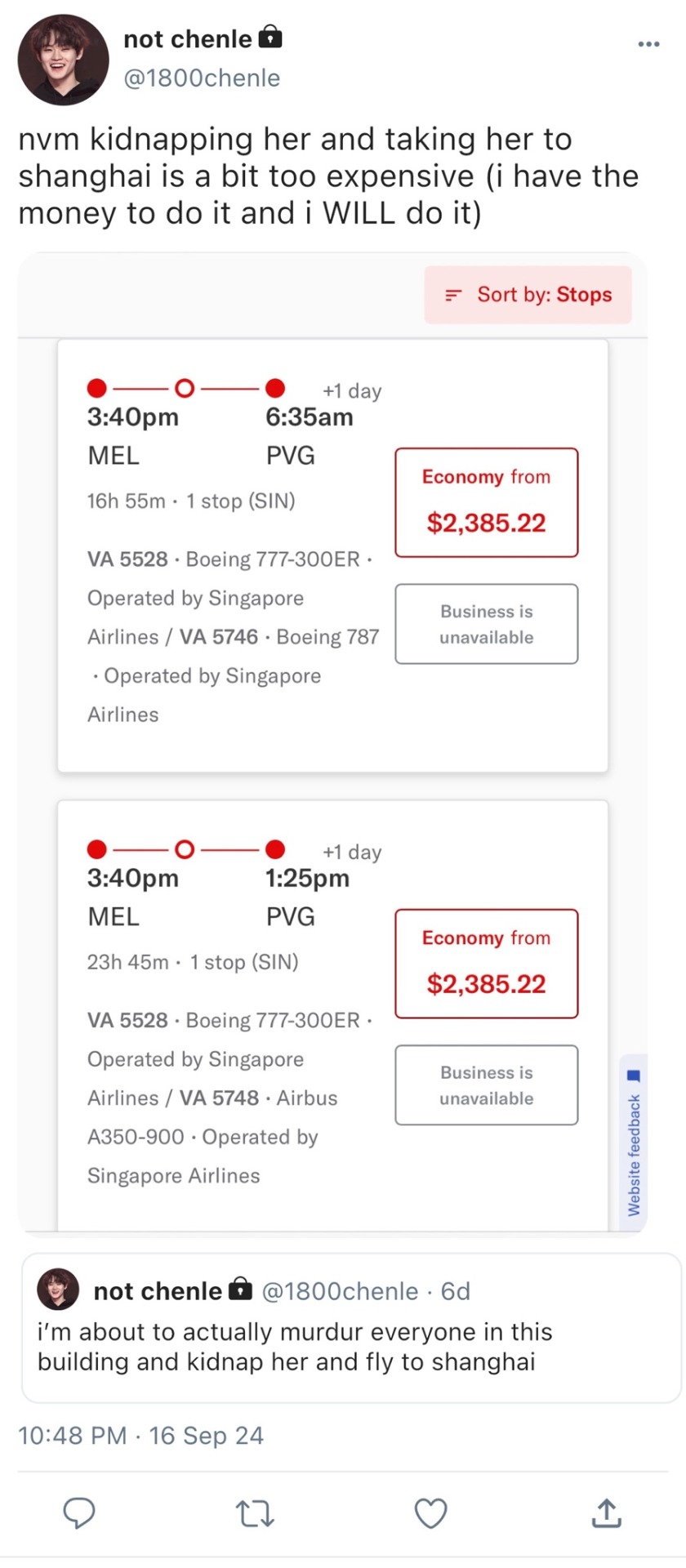Image resolution: width=686 pixels, height=1568 pixels.
Task: Tap the 10:48 PM · 16 Sep 24 timestamp
Action: coord(140,1436)
